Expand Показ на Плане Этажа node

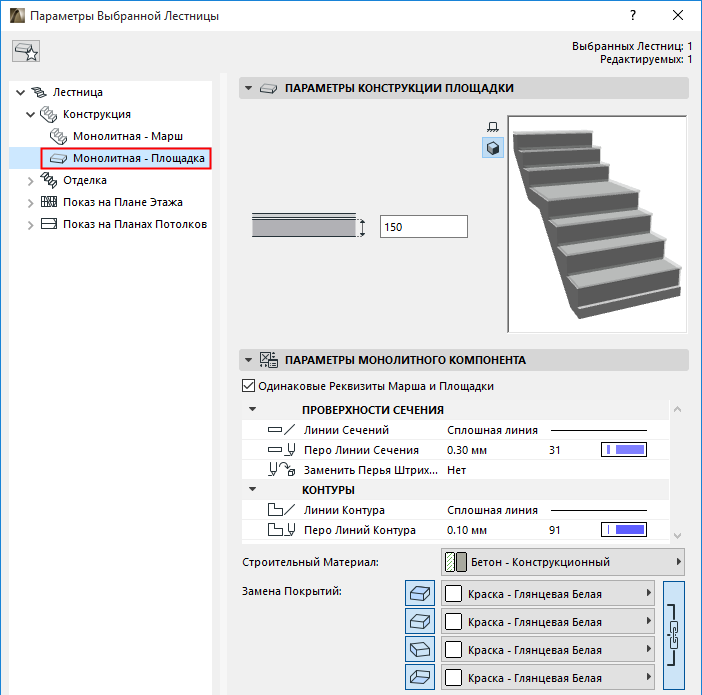click(30, 203)
